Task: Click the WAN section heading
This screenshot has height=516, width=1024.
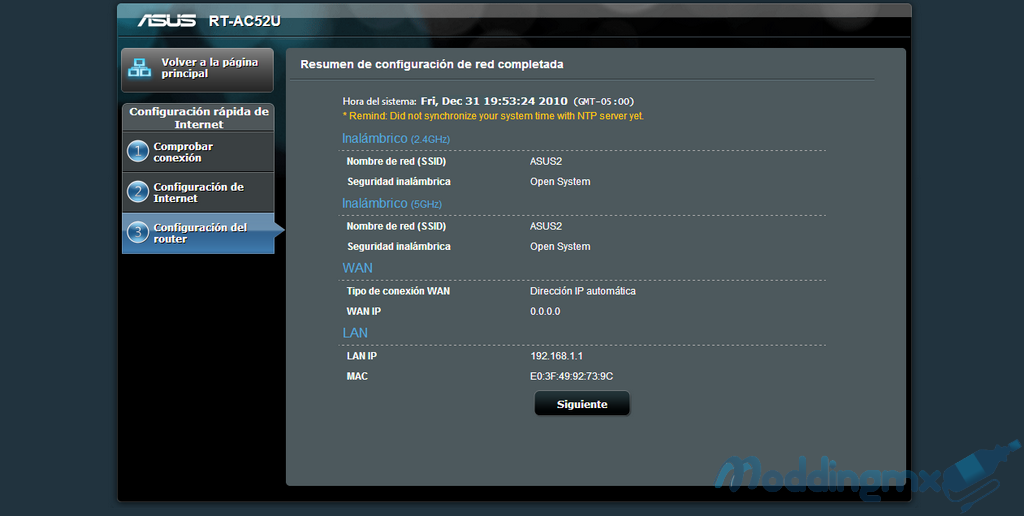Action: (x=357, y=268)
